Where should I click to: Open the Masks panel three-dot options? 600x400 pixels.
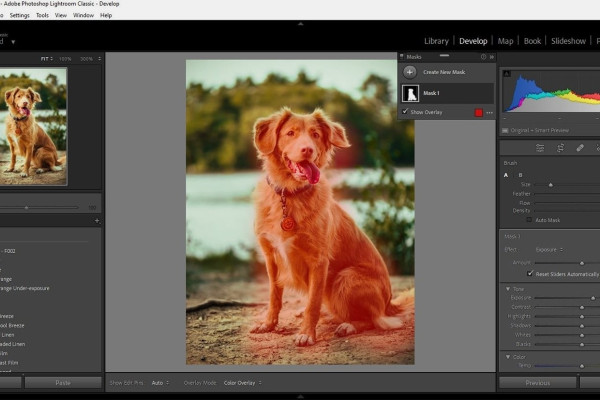(489, 113)
